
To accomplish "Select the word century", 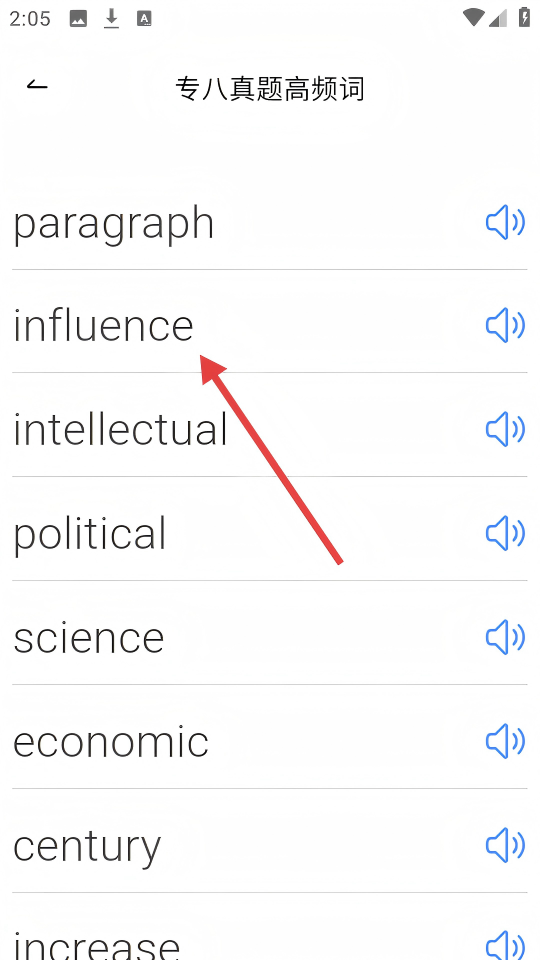I will tap(87, 849).
